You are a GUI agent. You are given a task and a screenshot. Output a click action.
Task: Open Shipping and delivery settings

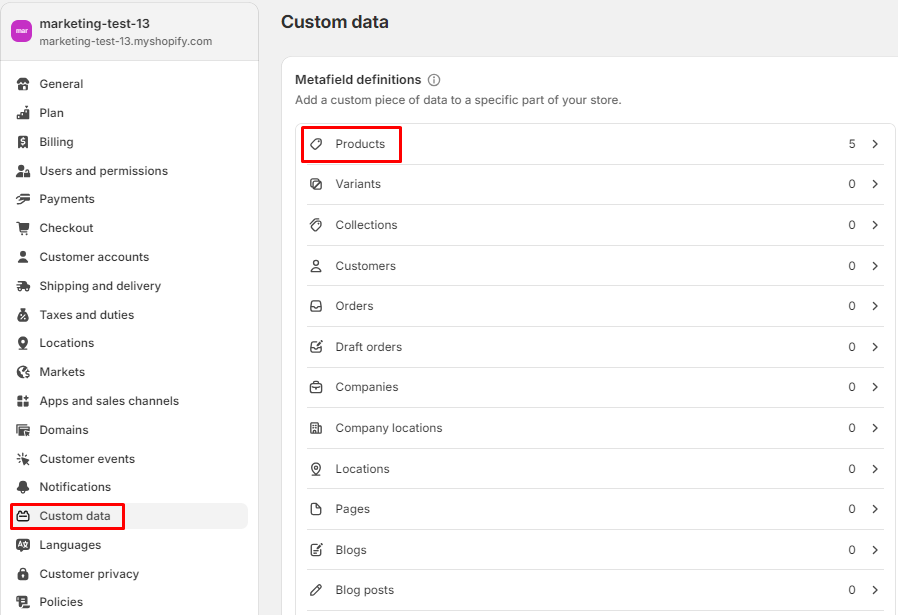(100, 286)
